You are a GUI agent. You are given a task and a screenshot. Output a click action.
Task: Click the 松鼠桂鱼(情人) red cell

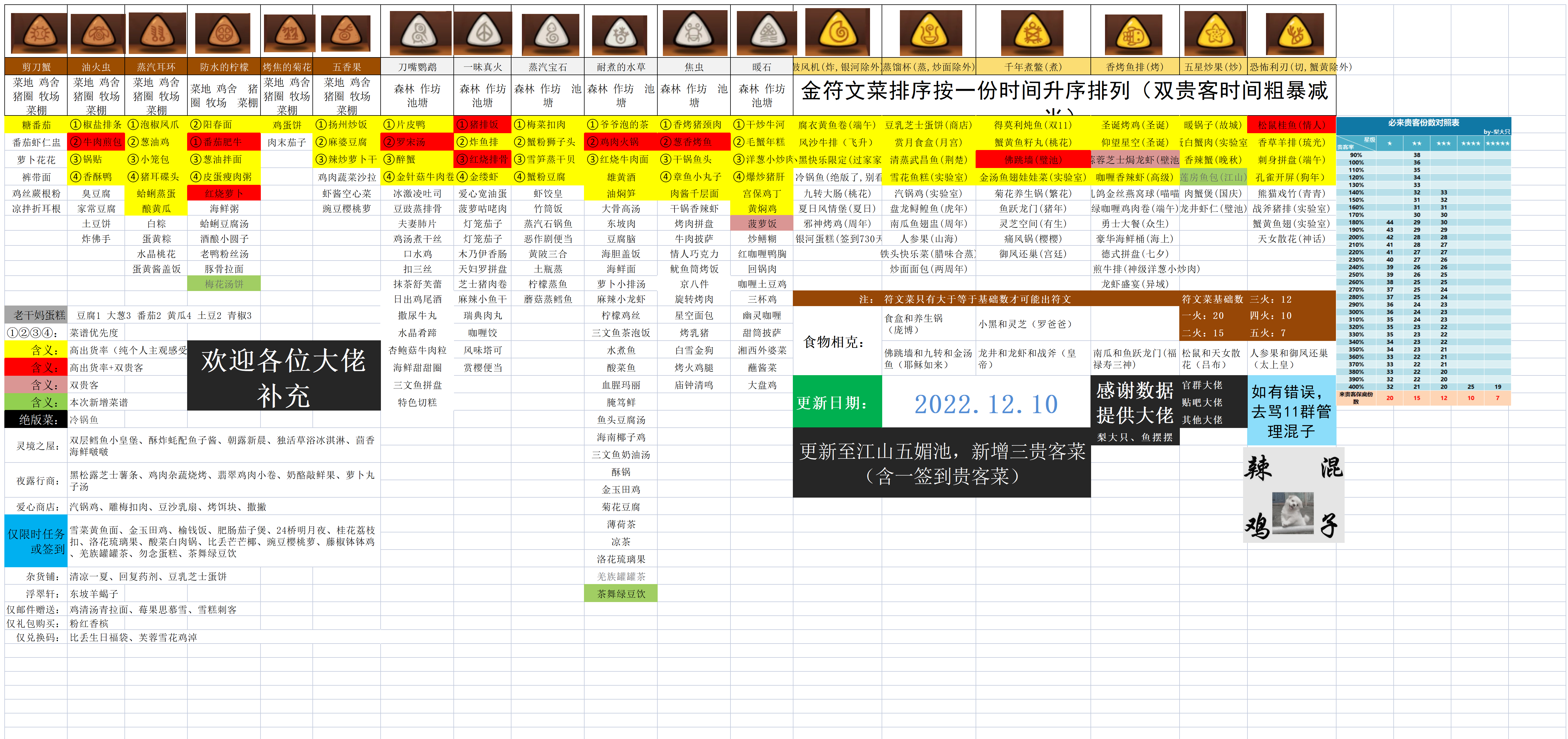[x=1291, y=125]
